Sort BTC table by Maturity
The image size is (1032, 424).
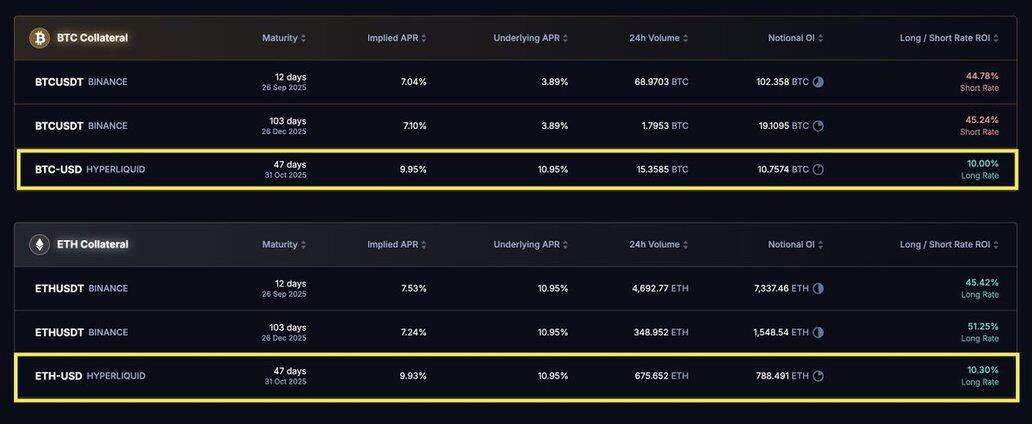click(284, 38)
